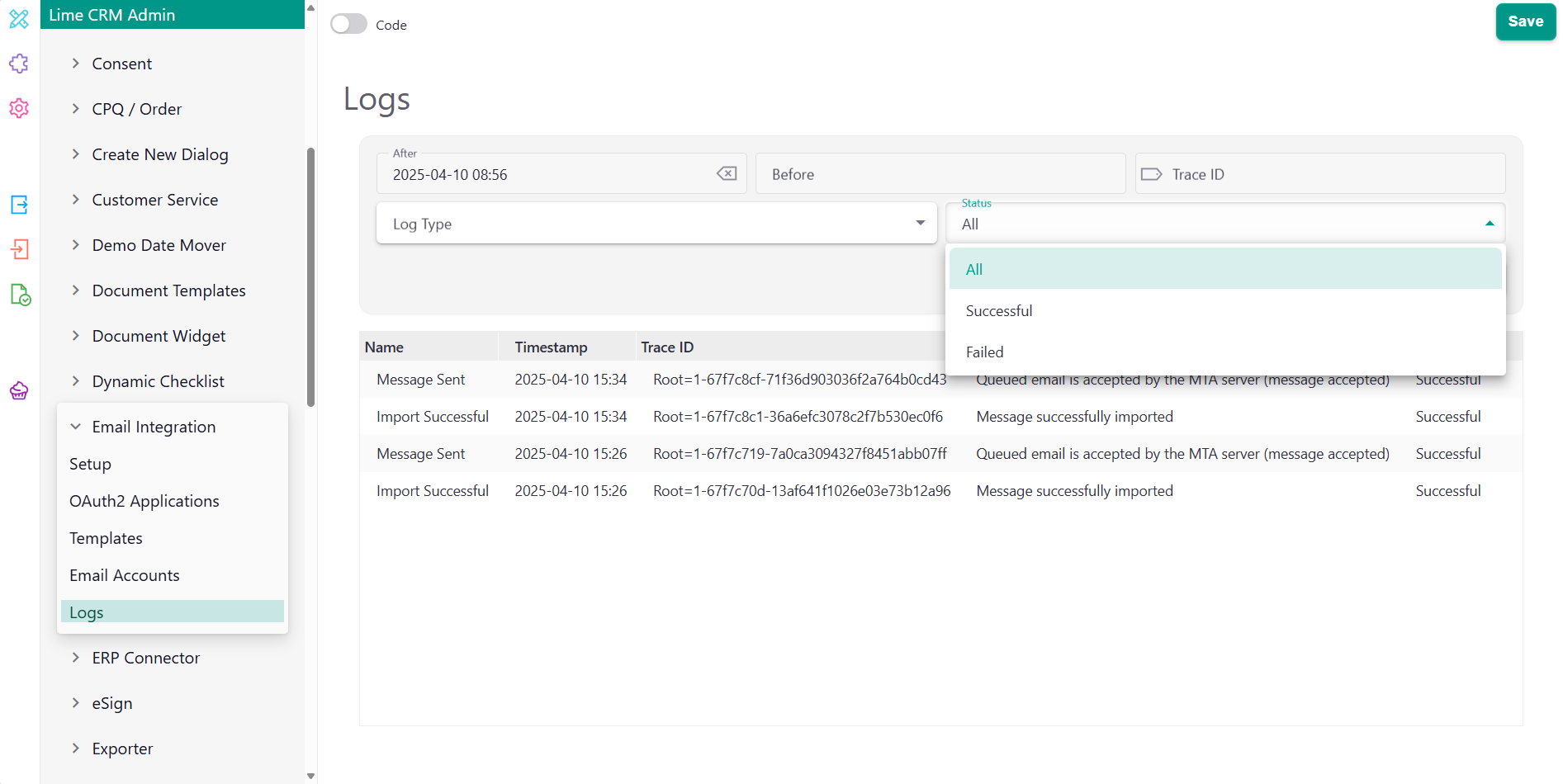
Task: Expand the eSign chevron
Action: coord(75,703)
